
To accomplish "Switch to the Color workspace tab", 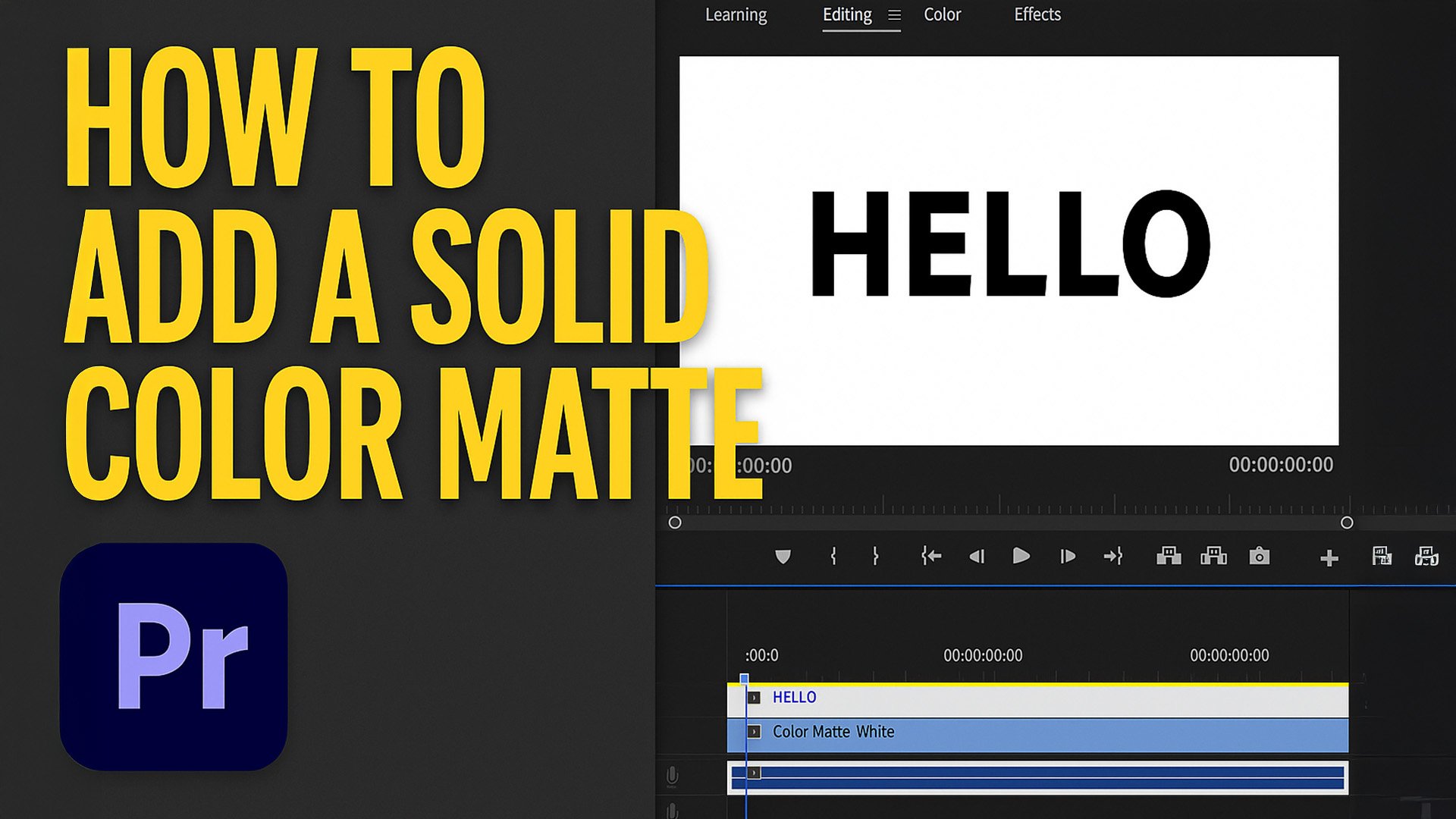I will (x=942, y=15).
